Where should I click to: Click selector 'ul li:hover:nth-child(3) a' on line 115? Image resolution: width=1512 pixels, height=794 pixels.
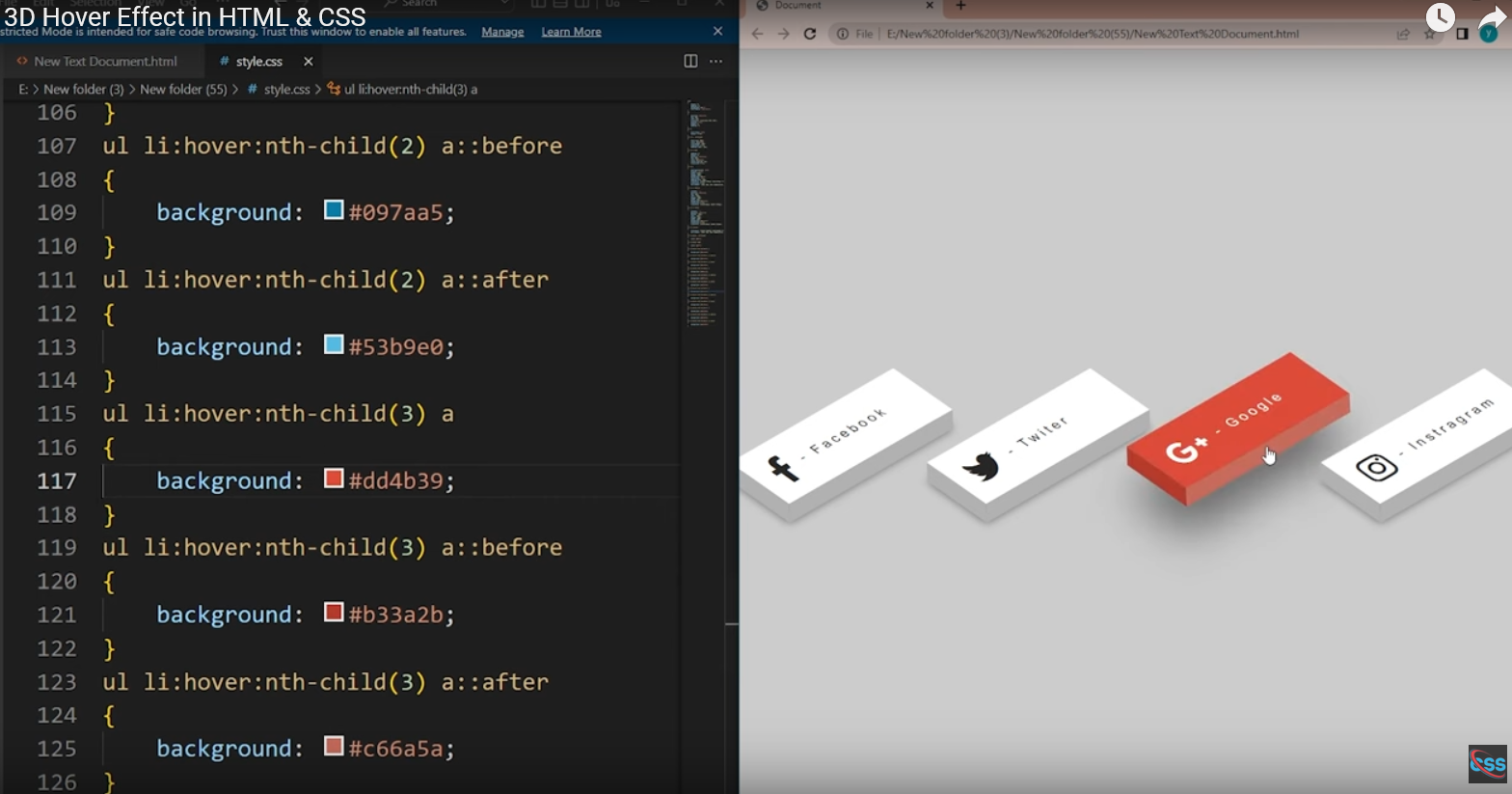(279, 414)
